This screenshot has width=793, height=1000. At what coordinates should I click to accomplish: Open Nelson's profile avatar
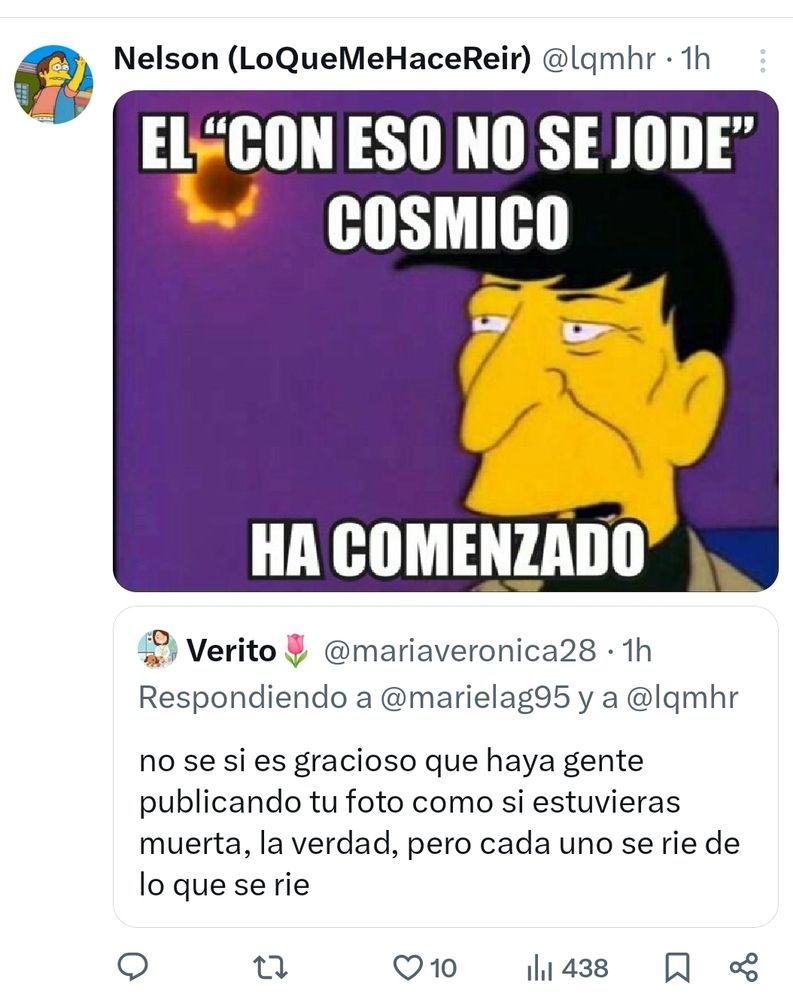click(x=54, y=84)
